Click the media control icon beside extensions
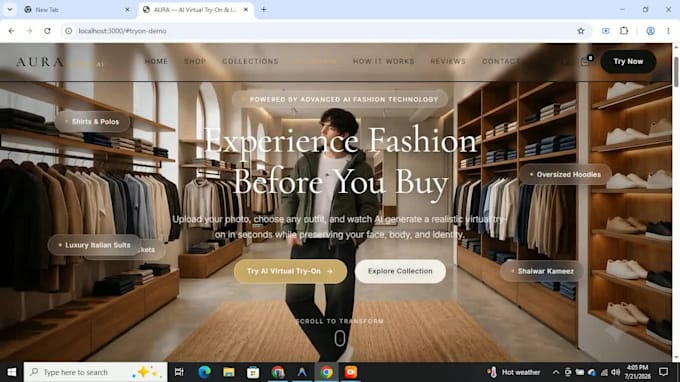This screenshot has width=680, height=382. [x=605, y=31]
